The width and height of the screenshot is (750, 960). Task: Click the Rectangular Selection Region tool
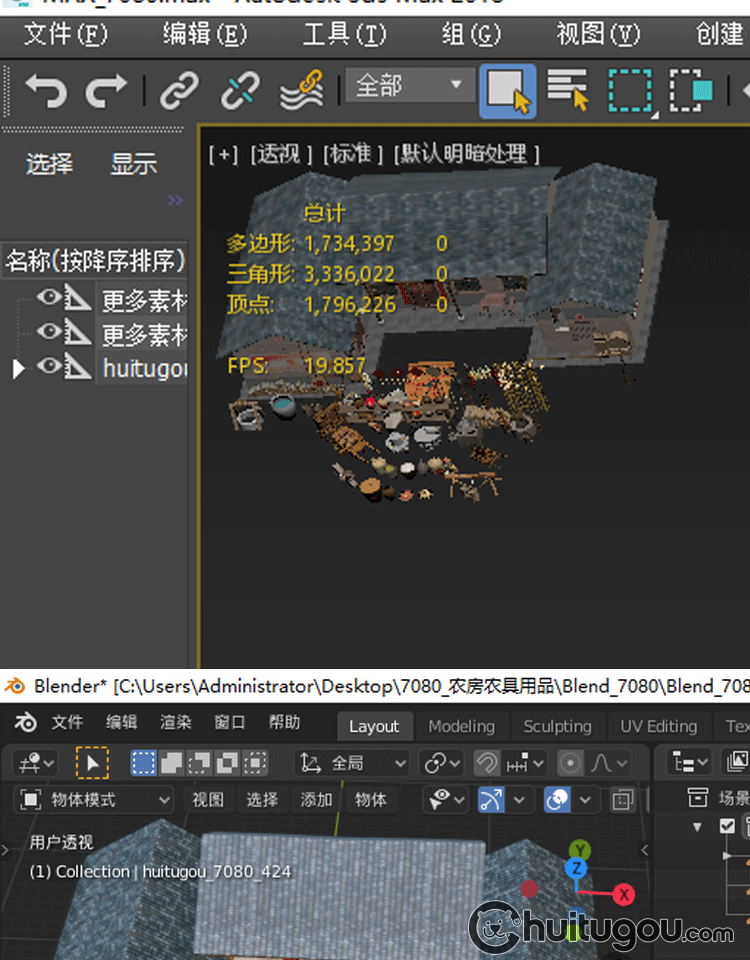click(x=630, y=91)
